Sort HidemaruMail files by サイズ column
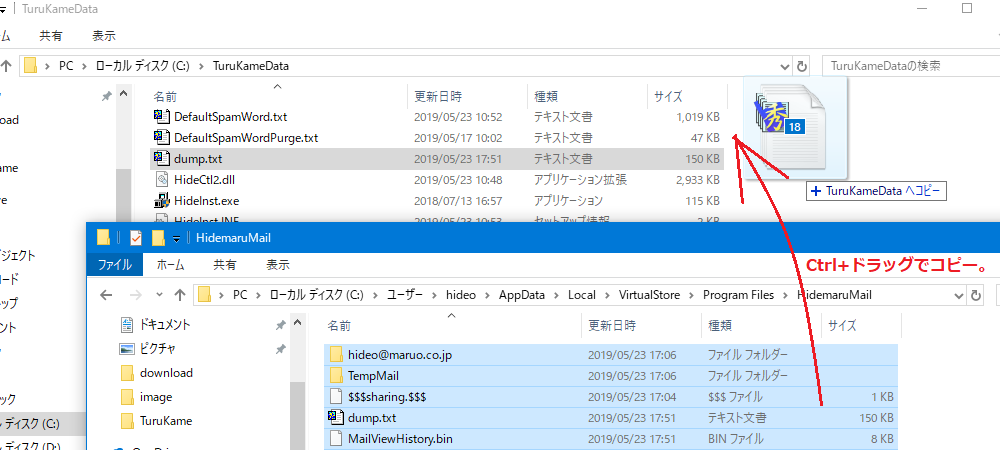1000x450 pixels. click(x=842, y=325)
